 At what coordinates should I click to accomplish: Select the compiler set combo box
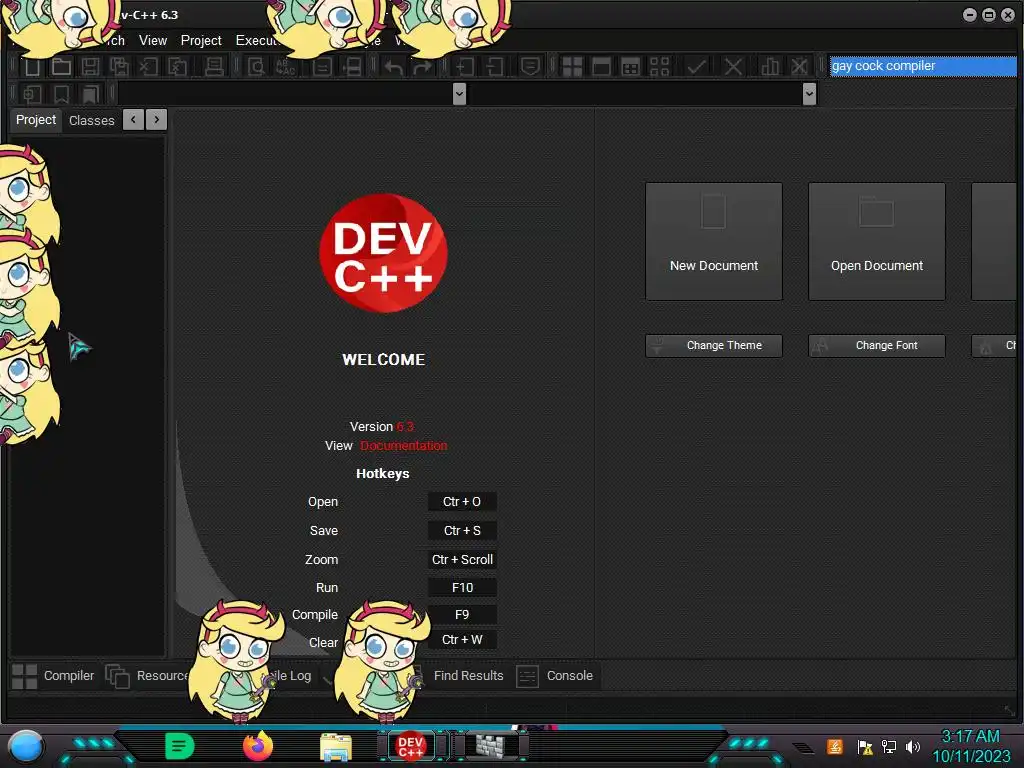[x=923, y=66]
